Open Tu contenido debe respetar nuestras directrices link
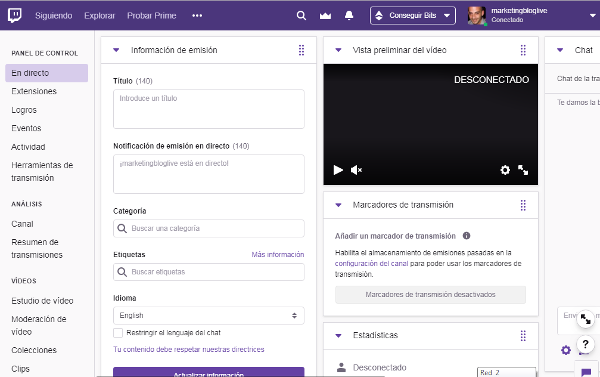The width and height of the screenshot is (600, 377). pos(189,349)
